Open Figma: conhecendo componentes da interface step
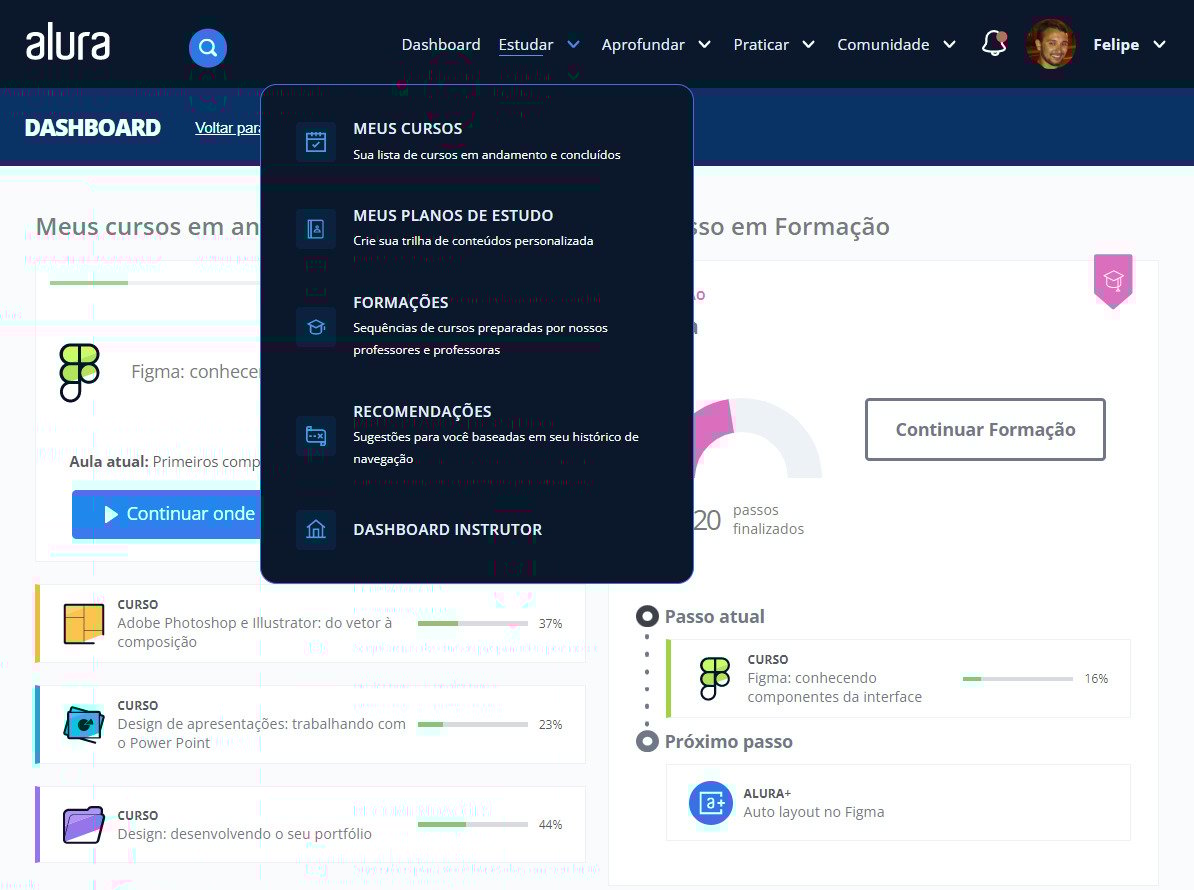 coord(899,678)
